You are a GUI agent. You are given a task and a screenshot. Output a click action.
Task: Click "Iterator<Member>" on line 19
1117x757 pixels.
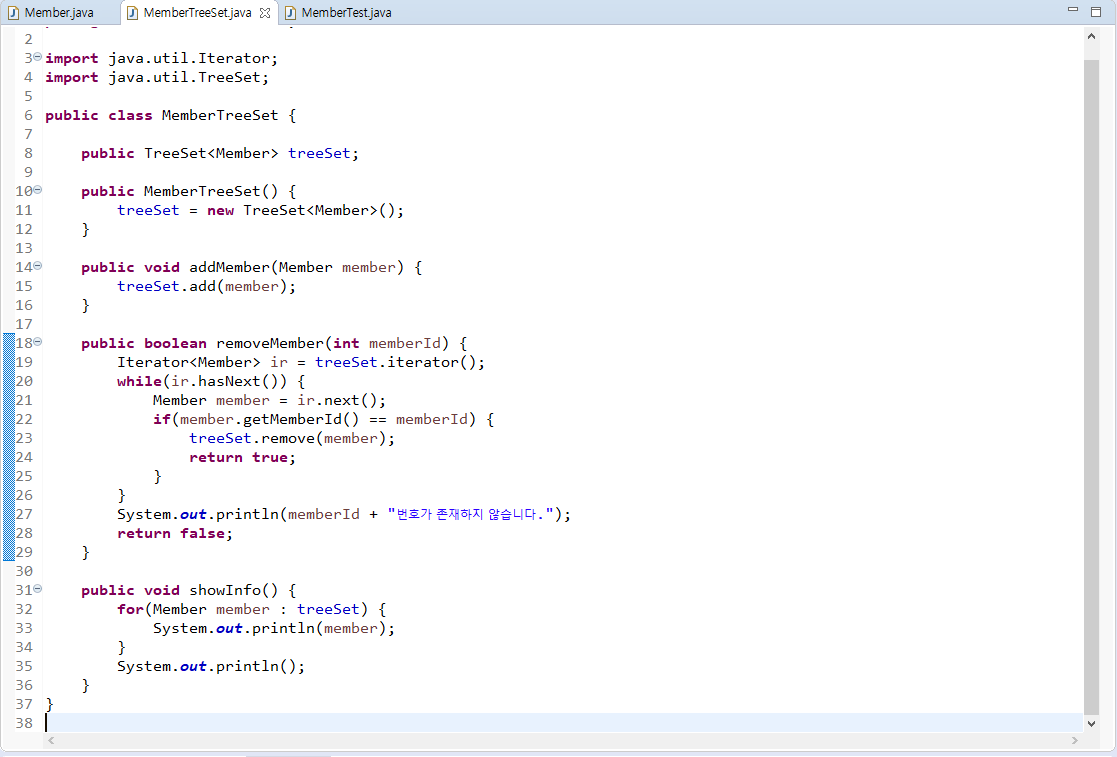189,362
